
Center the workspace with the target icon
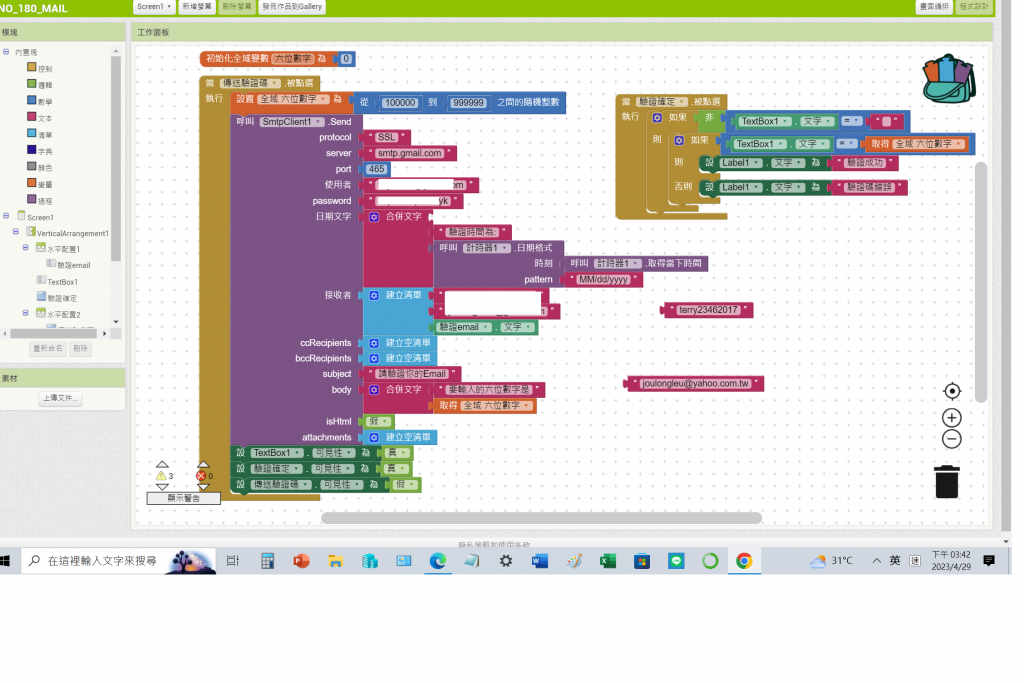[952, 391]
